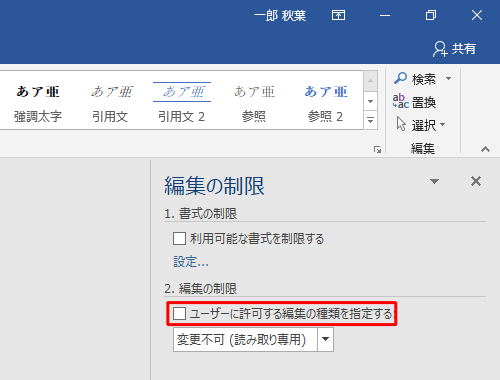Click user name 一郎 秋葉
The image size is (500, 380).
(x=280, y=15)
